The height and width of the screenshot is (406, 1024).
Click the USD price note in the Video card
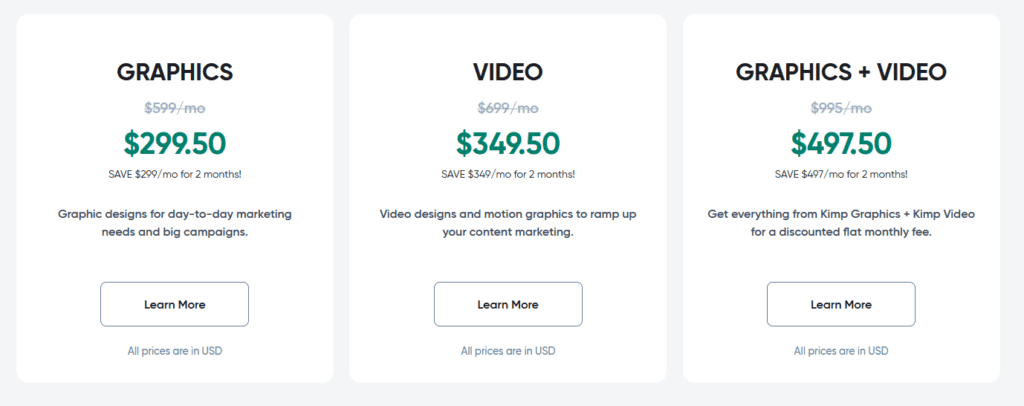(507, 351)
